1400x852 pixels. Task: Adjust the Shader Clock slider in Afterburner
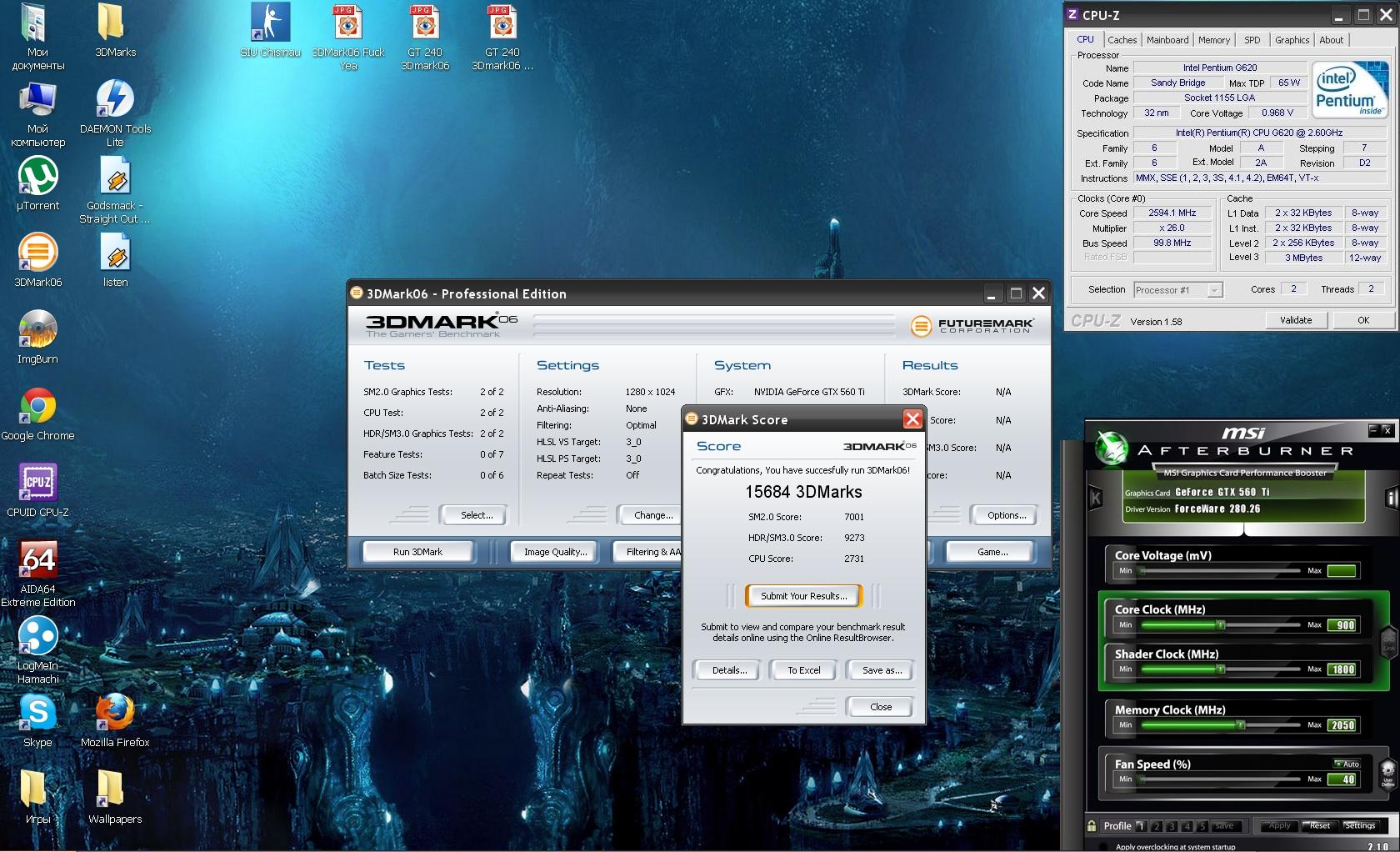[x=1219, y=669]
